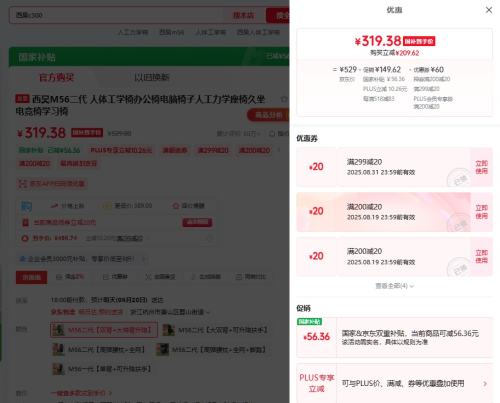Open the PLUS专享立减 promotion row arrow
Screen dimensions: 500x403
point(485,384)
